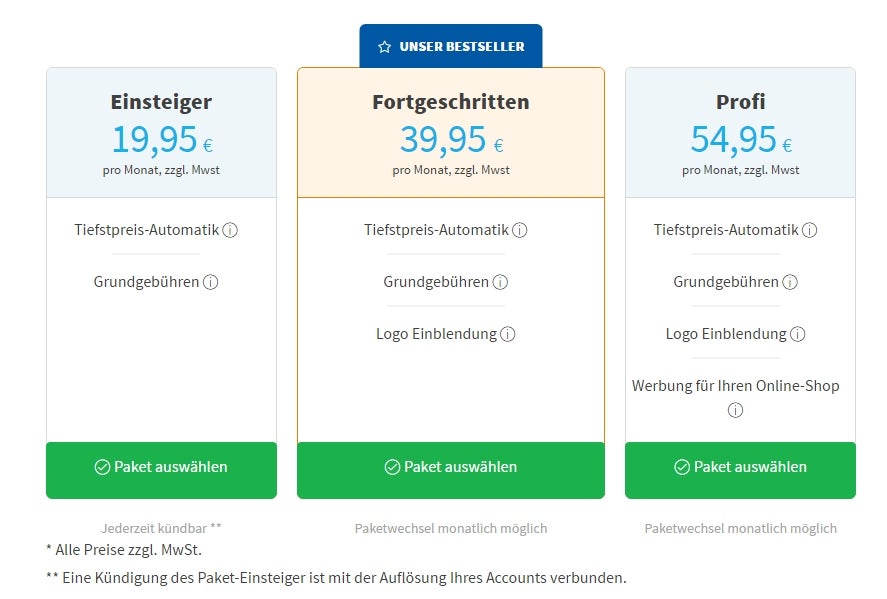Screen dimensions: 887x599
Task: Click the Unser Bestseller banner
Action: (451, 46)
